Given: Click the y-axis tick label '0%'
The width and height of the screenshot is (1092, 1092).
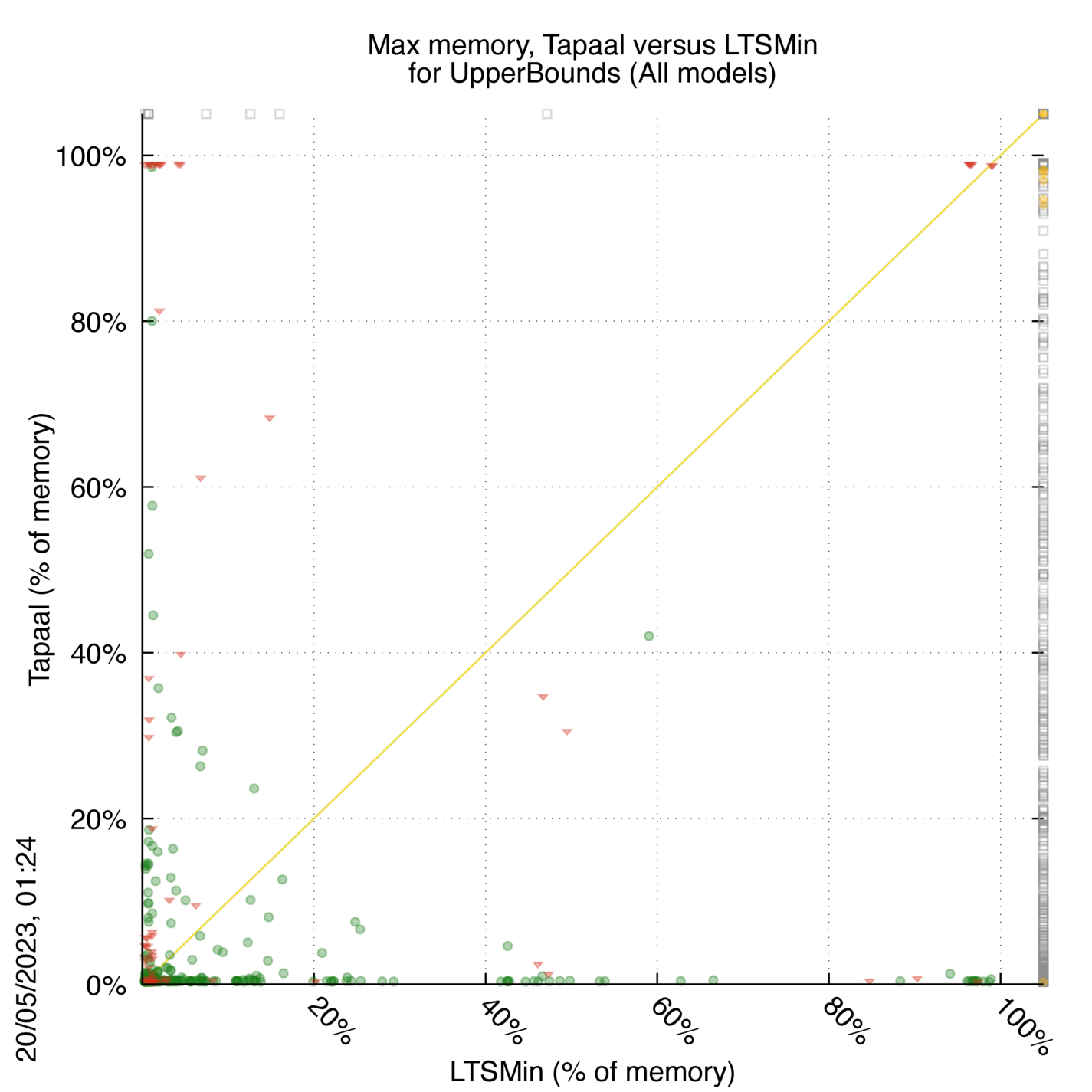Looking at the screenshot, I should (x=106, y=986).
